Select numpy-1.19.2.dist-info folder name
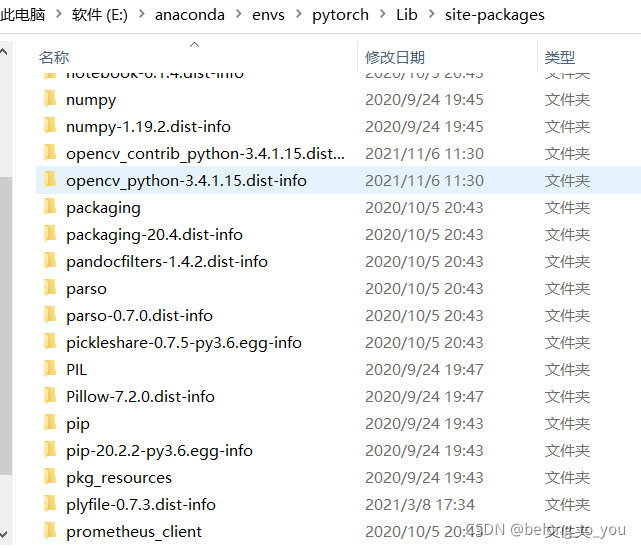The width and height of the screenshot is (641, 548). (148, 127)
